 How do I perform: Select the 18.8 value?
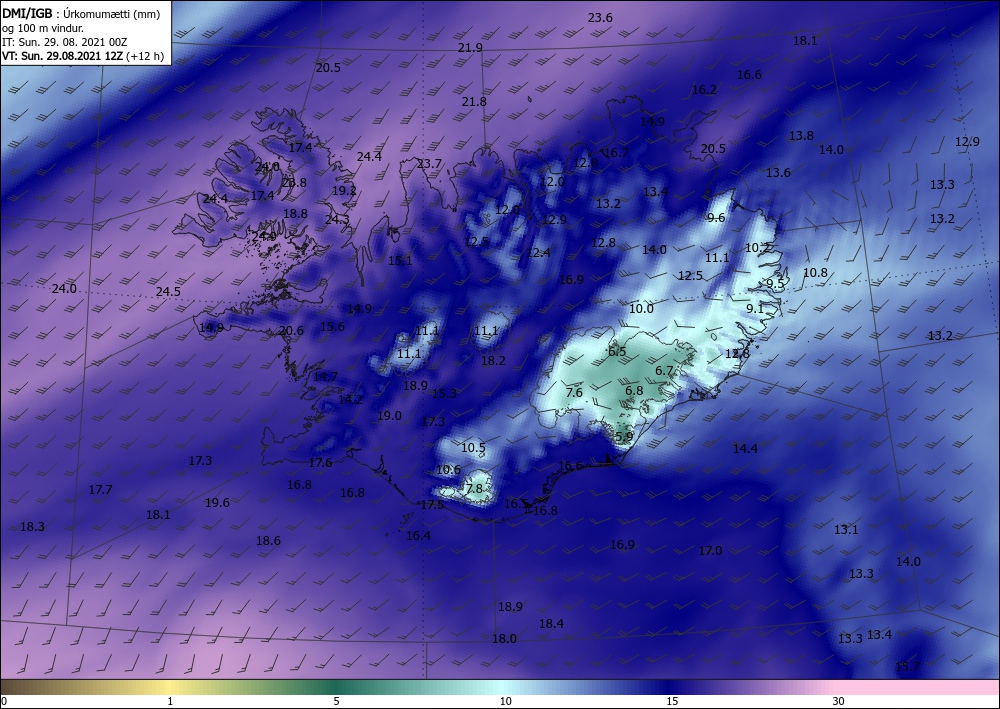pos(295,214)
